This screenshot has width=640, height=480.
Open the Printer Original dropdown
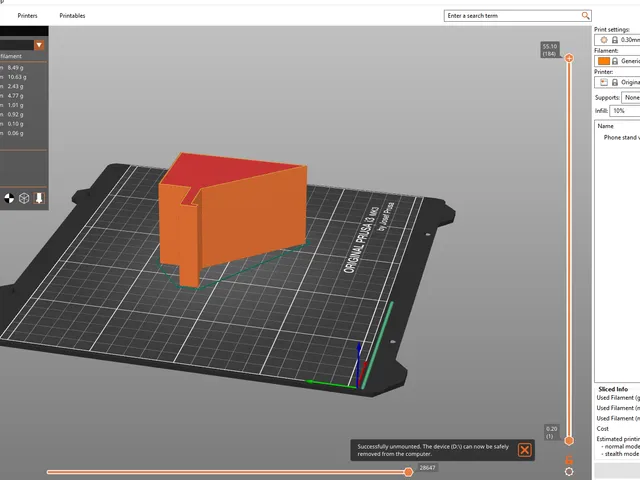click(617, 82)
